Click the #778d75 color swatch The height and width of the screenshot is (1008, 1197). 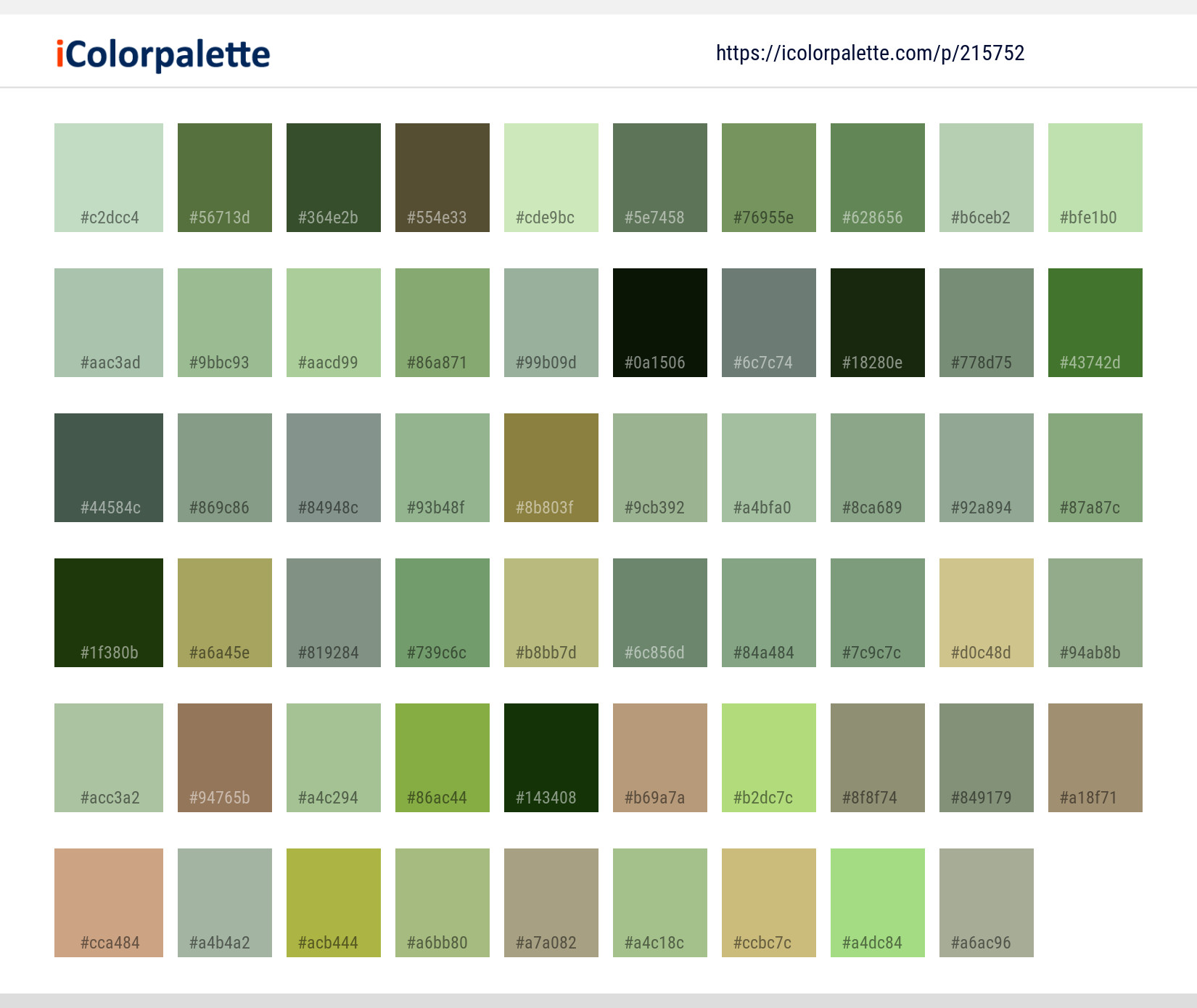pyautogui.click(x=987, y=323)
